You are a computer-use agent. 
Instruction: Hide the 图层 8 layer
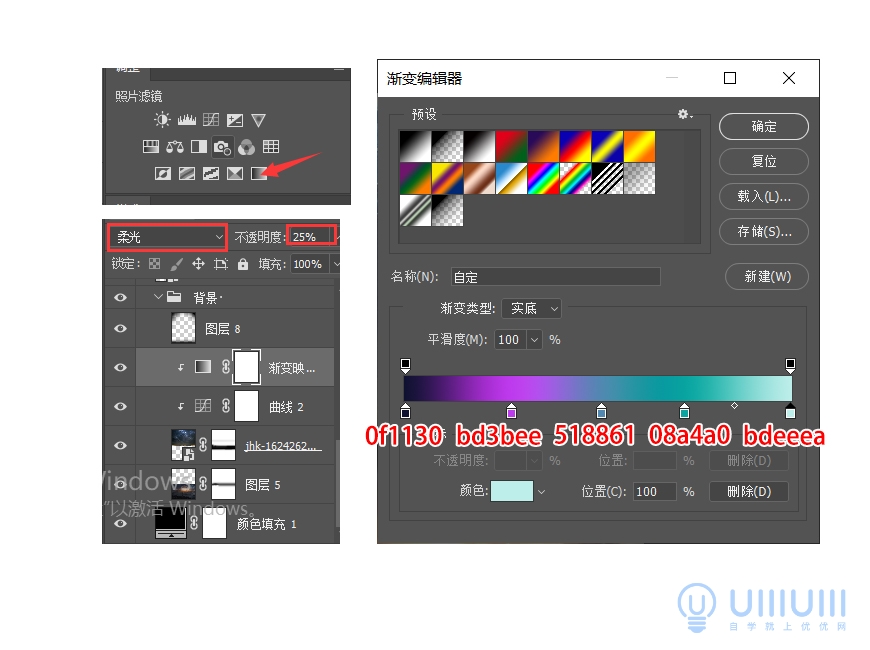[118, 326]
